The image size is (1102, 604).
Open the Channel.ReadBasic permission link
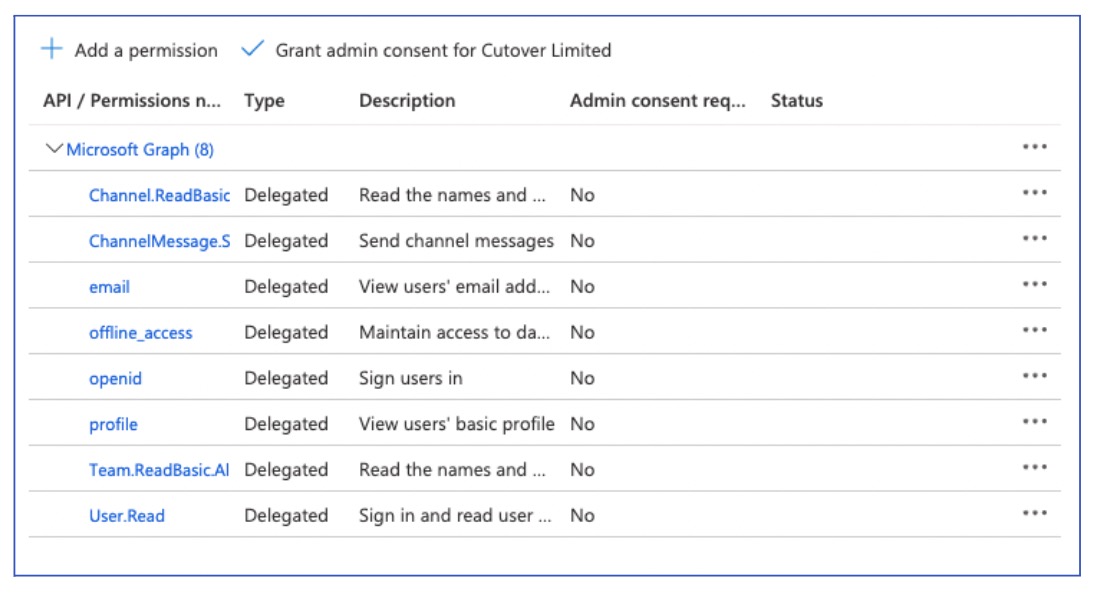(159, 196)
